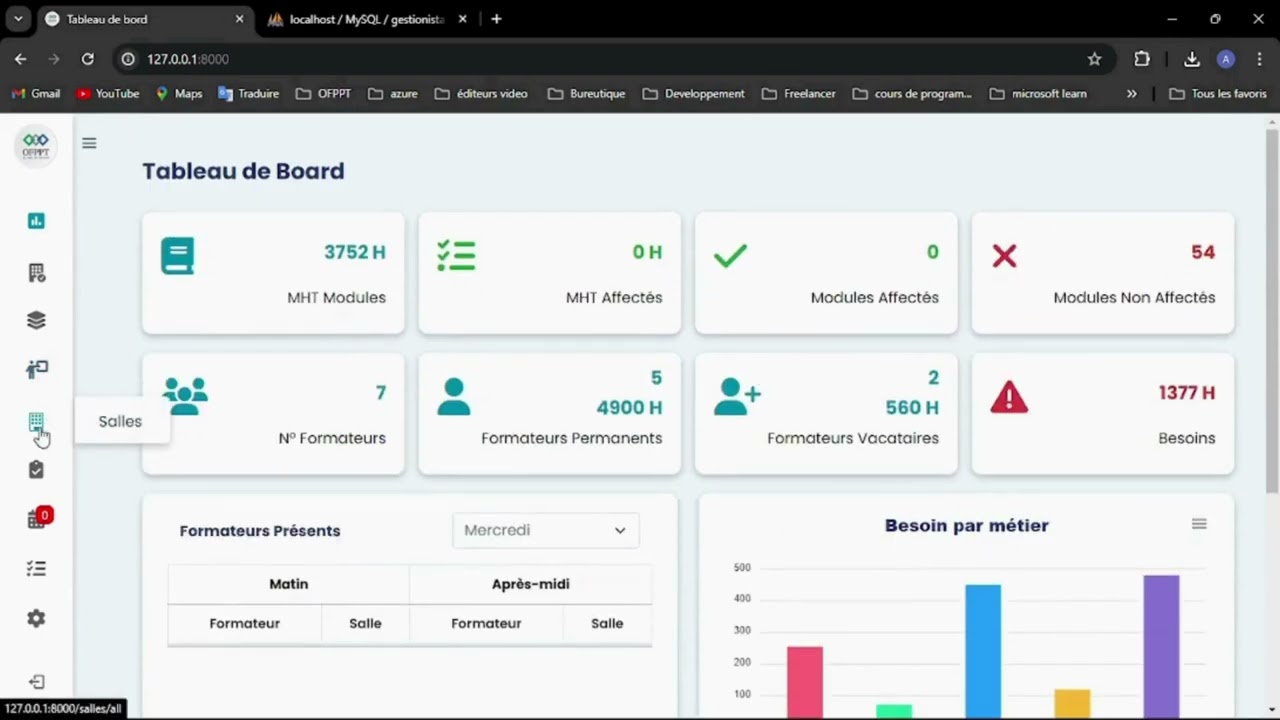Open the azure bookmarks folder
This screenshot has height=720, width=1280.
393,94
